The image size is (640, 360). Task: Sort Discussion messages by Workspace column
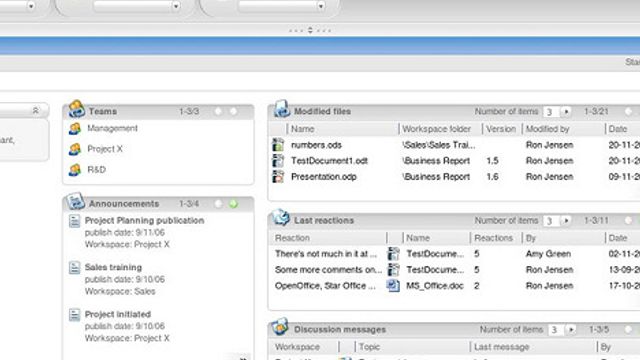click(x=297, y=347)
